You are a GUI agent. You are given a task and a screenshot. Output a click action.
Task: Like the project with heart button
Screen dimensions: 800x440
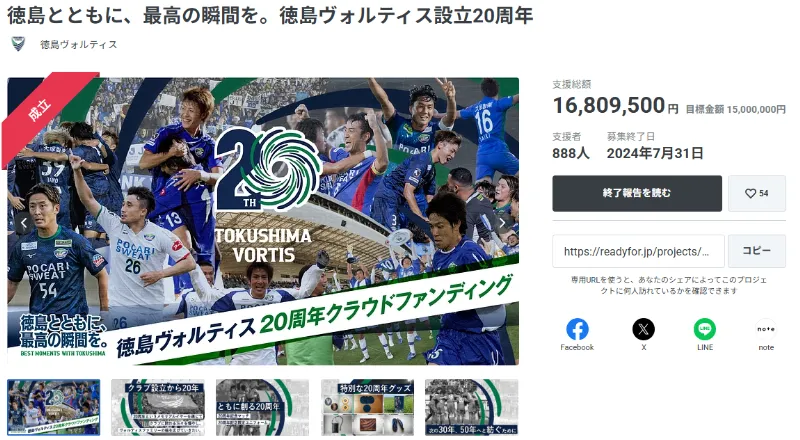click(x=757, y=193)
